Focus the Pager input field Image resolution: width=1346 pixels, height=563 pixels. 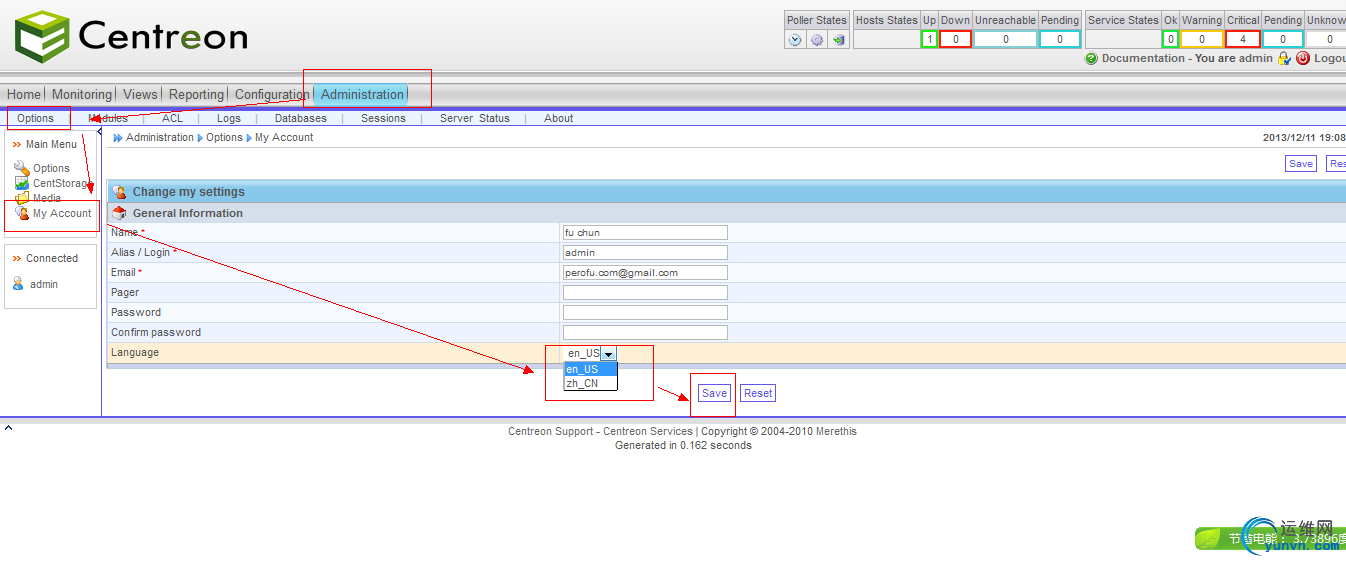645,292
